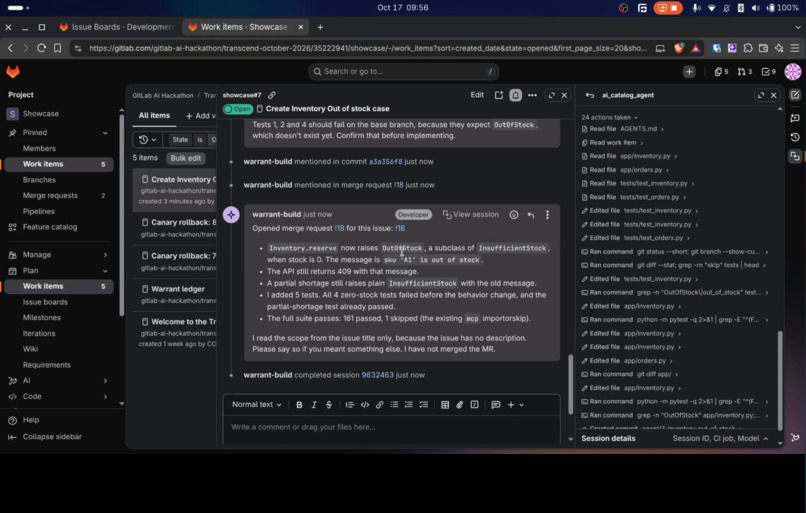Open the sessions icon in side rail
The image size is (806, 513).
pyautogui.click(x=795, y=156)
